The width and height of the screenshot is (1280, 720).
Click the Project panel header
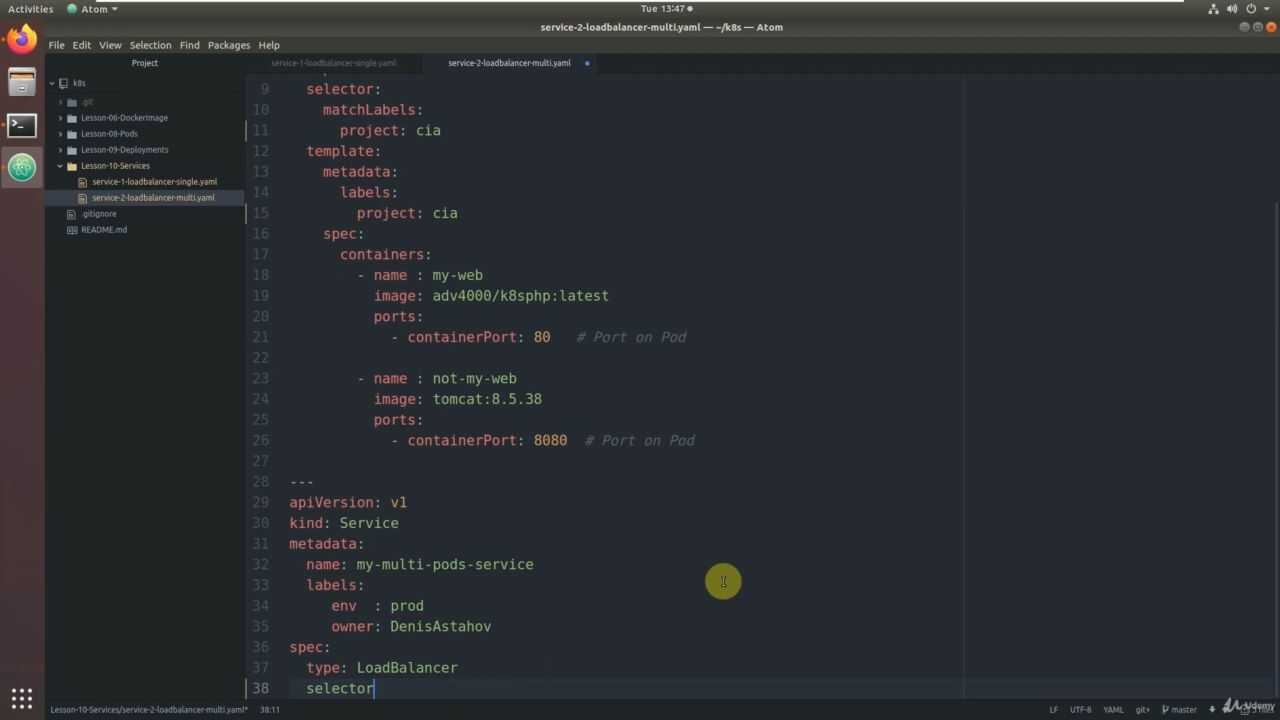click(x=145, y=63)
